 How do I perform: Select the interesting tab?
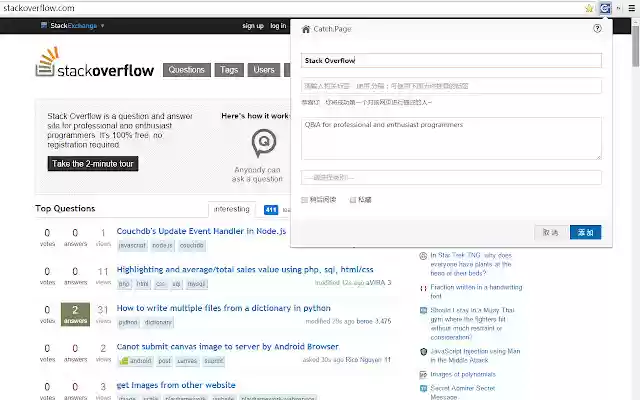click(231, 209)
